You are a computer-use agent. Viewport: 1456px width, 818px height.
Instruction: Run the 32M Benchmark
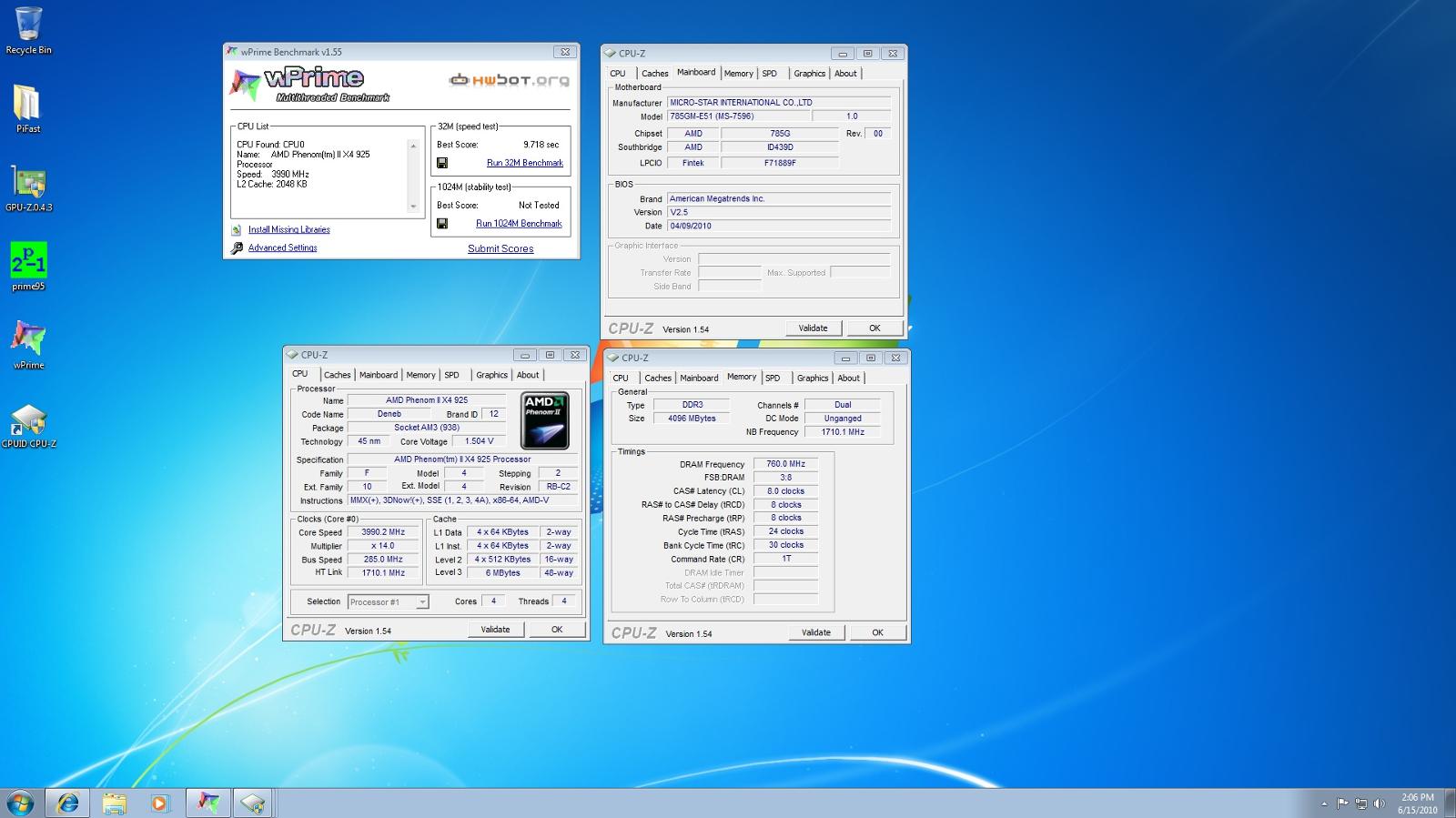(525, 163)
